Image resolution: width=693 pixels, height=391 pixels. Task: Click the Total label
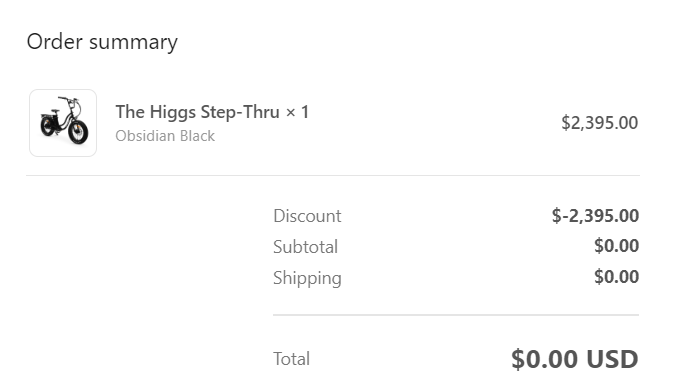[x=291, y=359]
